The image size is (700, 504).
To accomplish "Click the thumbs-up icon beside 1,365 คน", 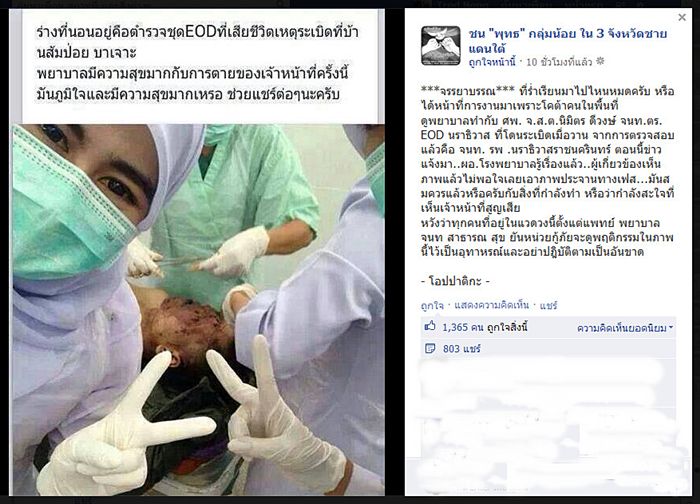I will click(x=430, y=326).
